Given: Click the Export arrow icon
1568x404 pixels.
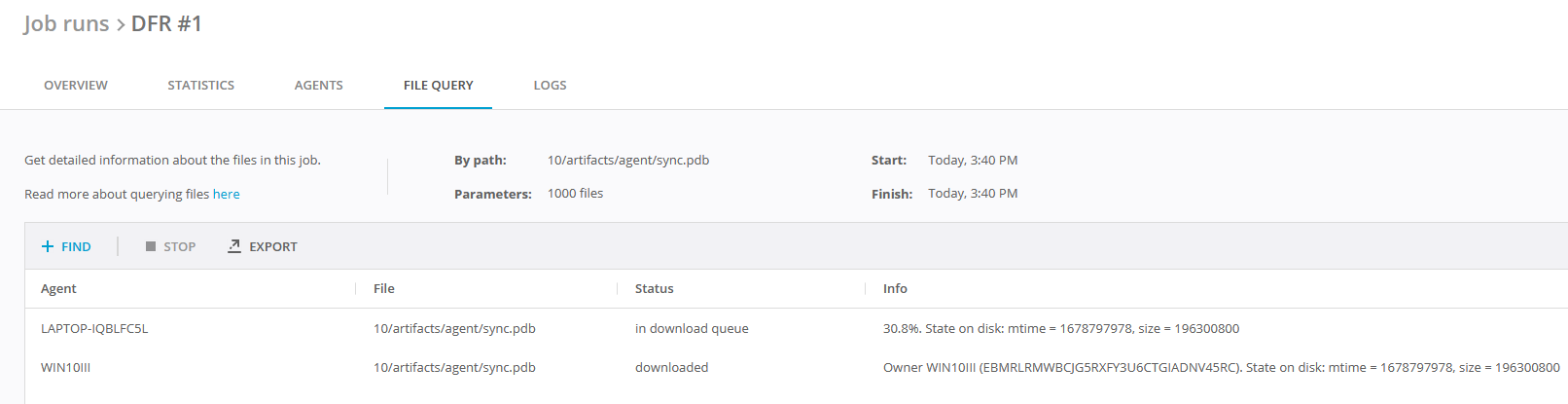Looking at the screenshot, I should 234,246.
